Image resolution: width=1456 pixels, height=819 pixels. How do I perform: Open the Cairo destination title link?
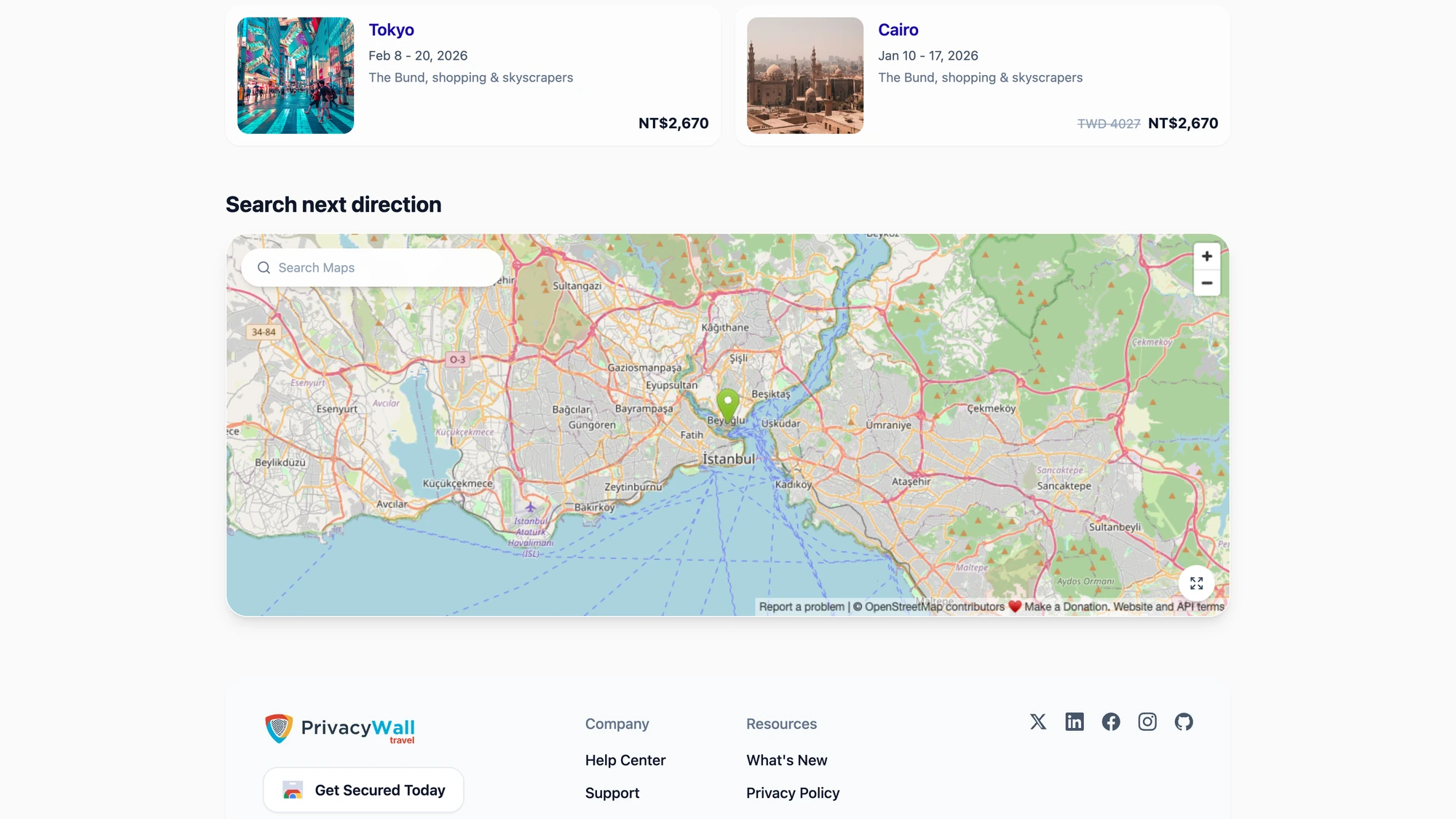898,30
